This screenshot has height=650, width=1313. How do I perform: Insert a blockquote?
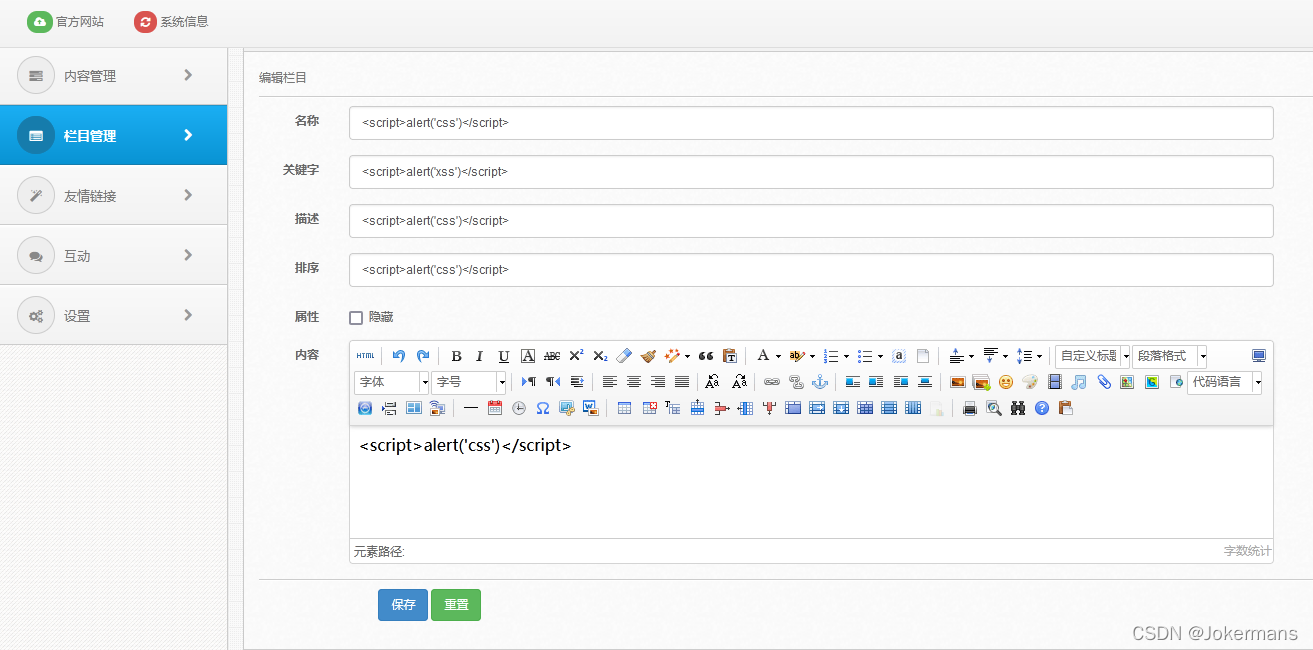click(706, 356)
